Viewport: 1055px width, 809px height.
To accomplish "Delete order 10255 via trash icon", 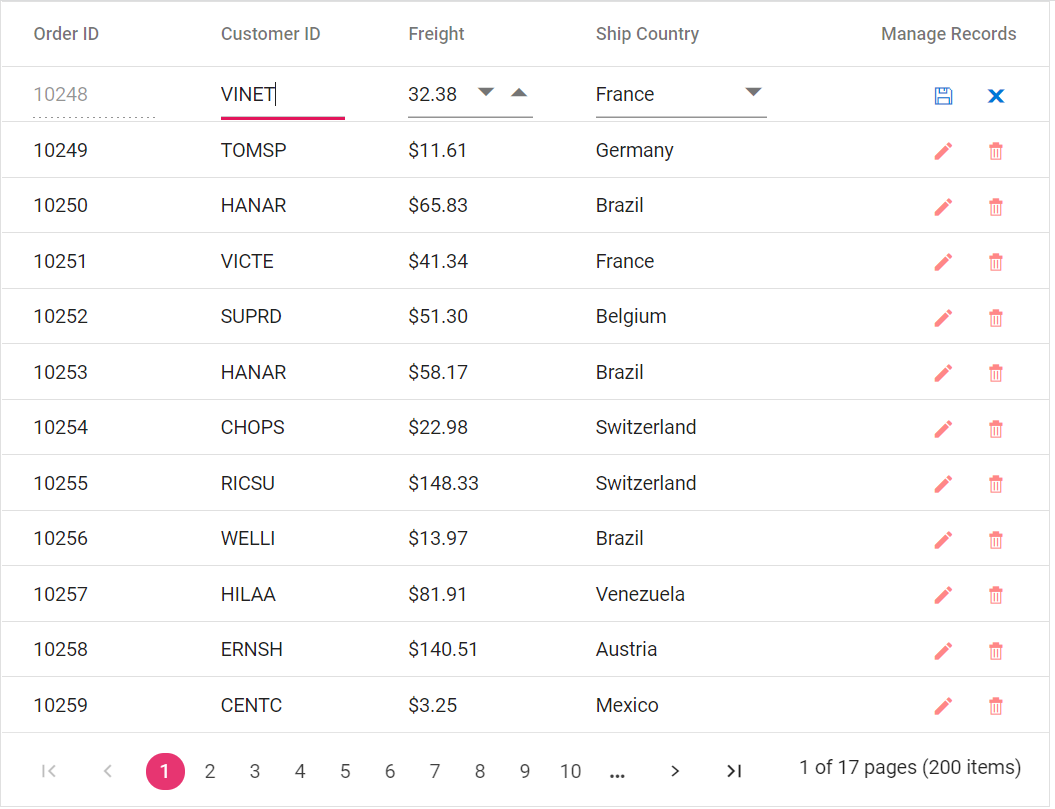I will pos(996,484).
